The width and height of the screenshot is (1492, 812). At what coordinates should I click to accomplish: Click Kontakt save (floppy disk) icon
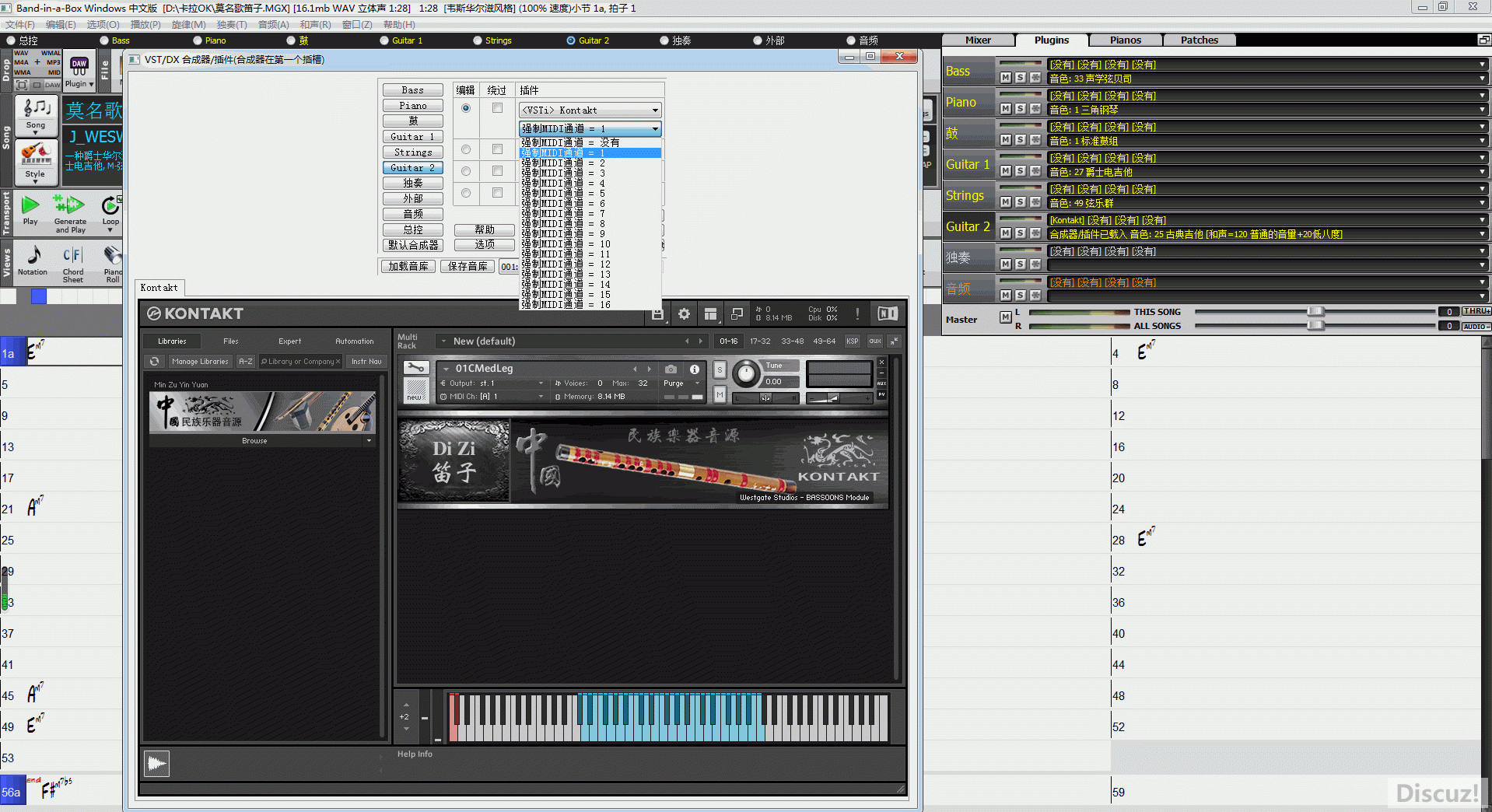click(657, 314)
